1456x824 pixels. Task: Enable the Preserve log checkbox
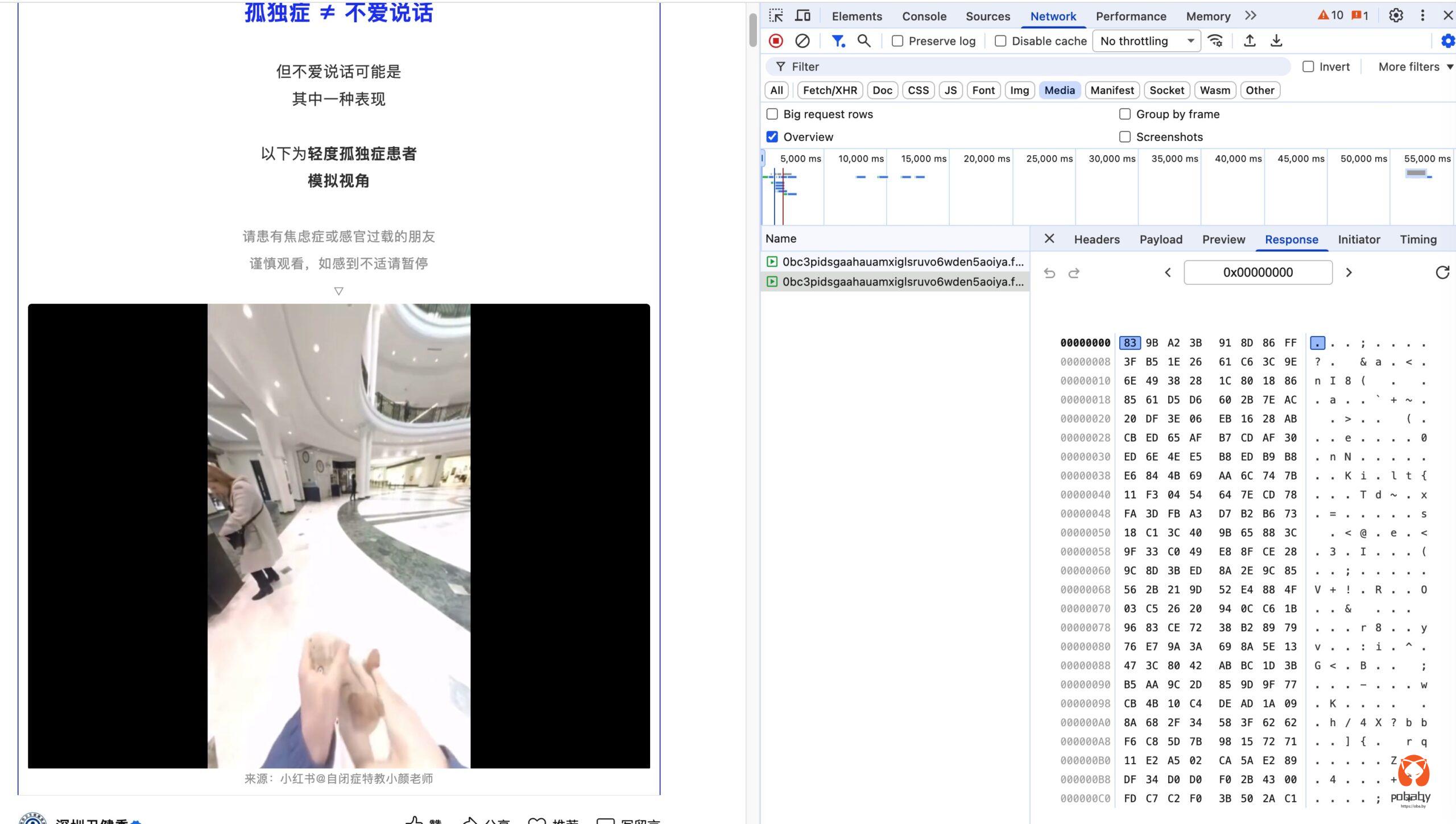pos(897,41)
